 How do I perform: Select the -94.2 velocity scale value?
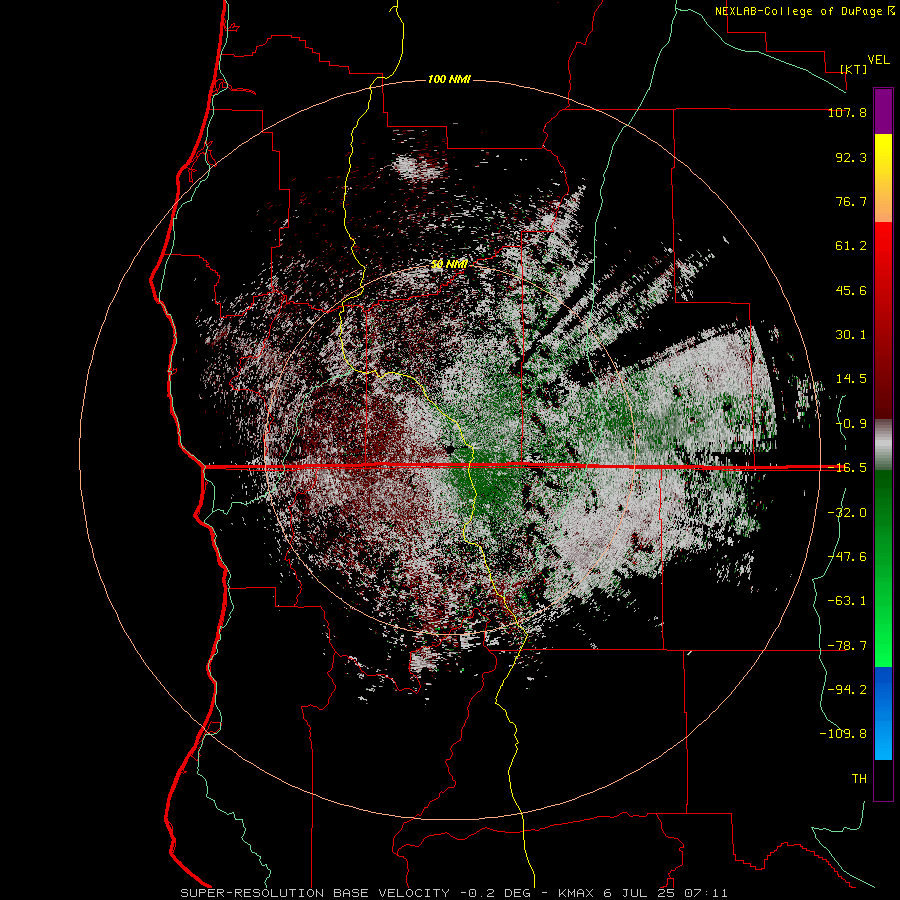(x=847, y=690)
